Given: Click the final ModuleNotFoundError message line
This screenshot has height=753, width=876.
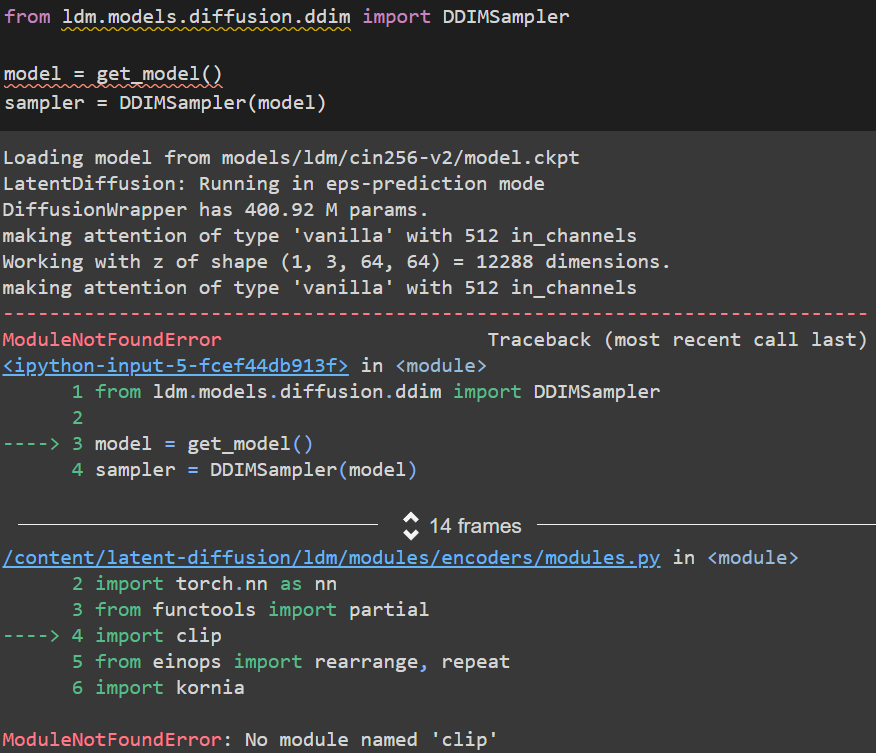Looking at the screenshot, I should click(x=249, y=739).
